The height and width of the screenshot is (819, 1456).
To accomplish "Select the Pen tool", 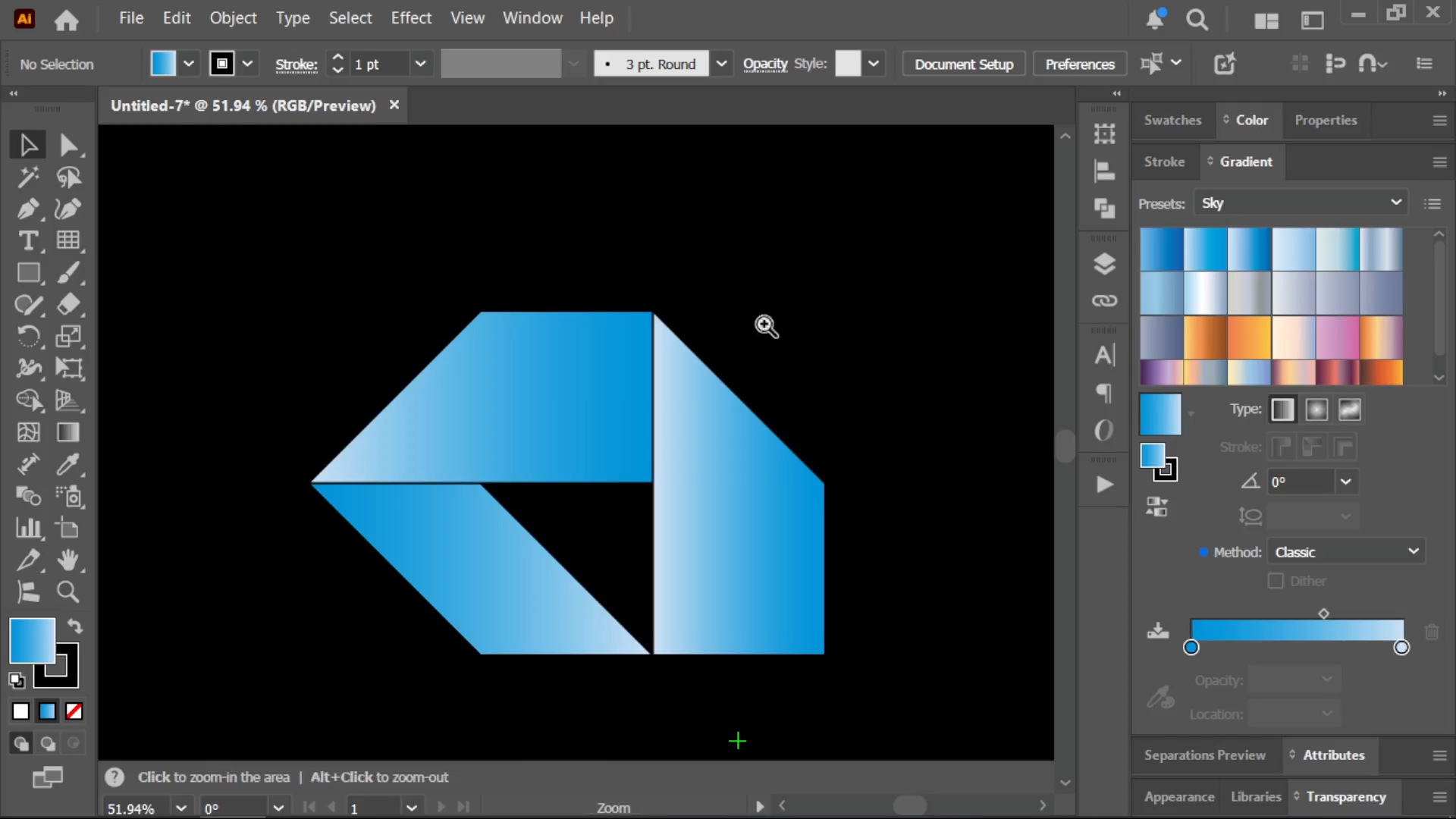I will [x=28, y=209].
